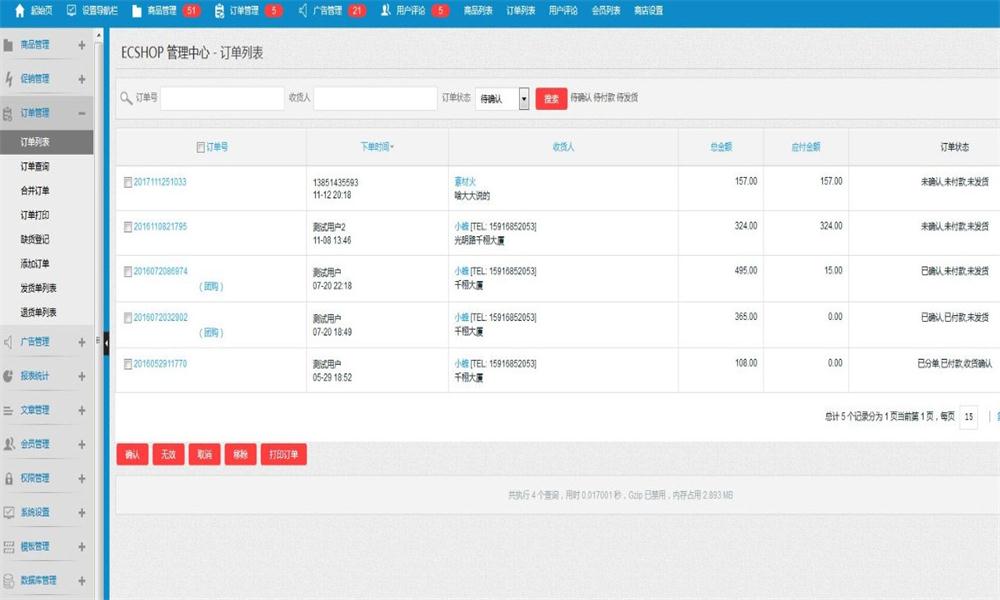Select checkbox for order 2016110821795
The width and height of the screenshot is (1000, 600).
point(127,227)
